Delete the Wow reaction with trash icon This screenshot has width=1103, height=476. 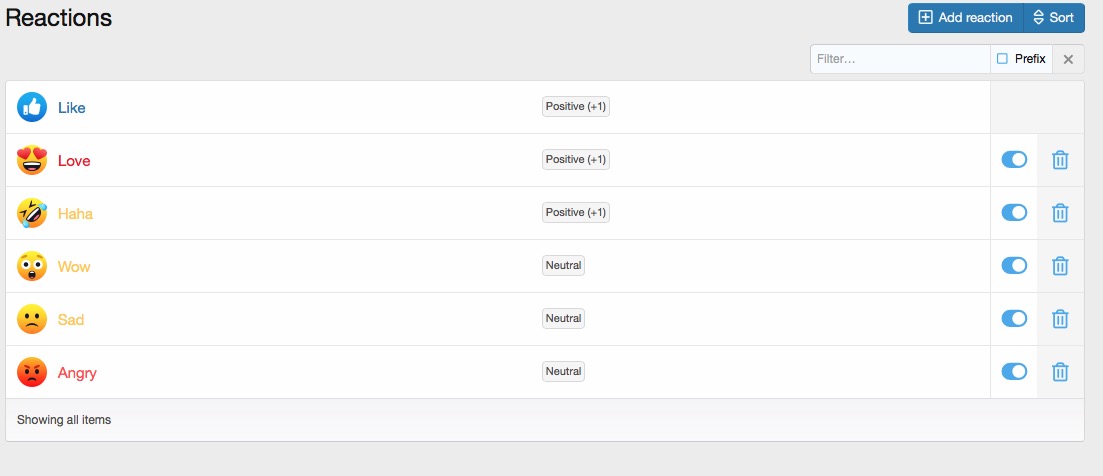coord(1060,266)
